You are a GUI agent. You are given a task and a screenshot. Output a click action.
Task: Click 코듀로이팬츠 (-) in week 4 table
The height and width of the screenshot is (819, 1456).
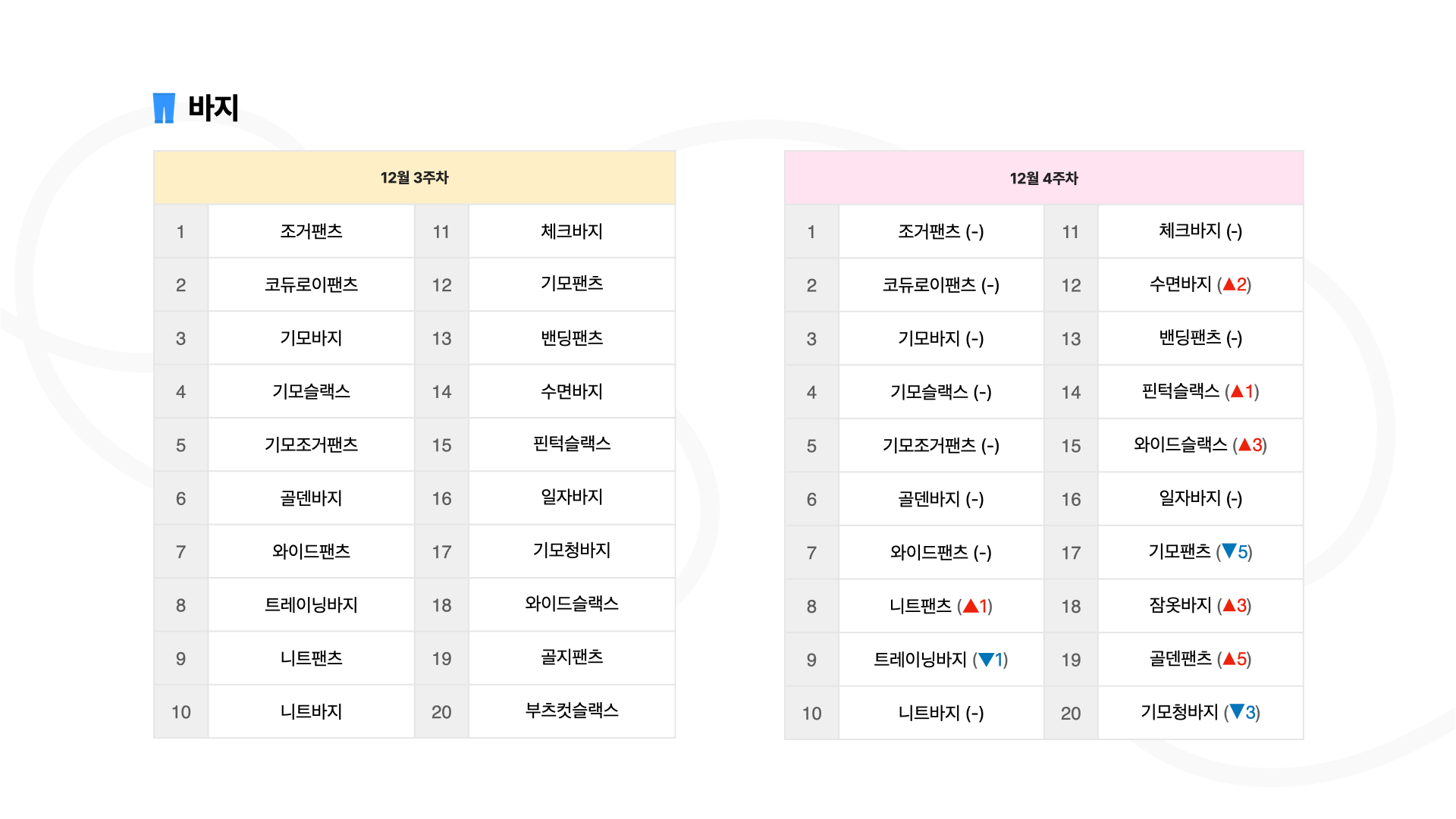point(940,285)
